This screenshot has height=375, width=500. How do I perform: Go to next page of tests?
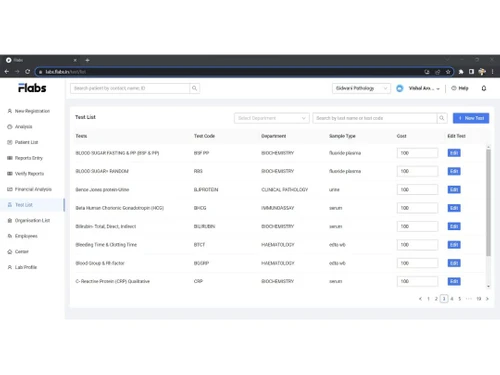[487, 299]
